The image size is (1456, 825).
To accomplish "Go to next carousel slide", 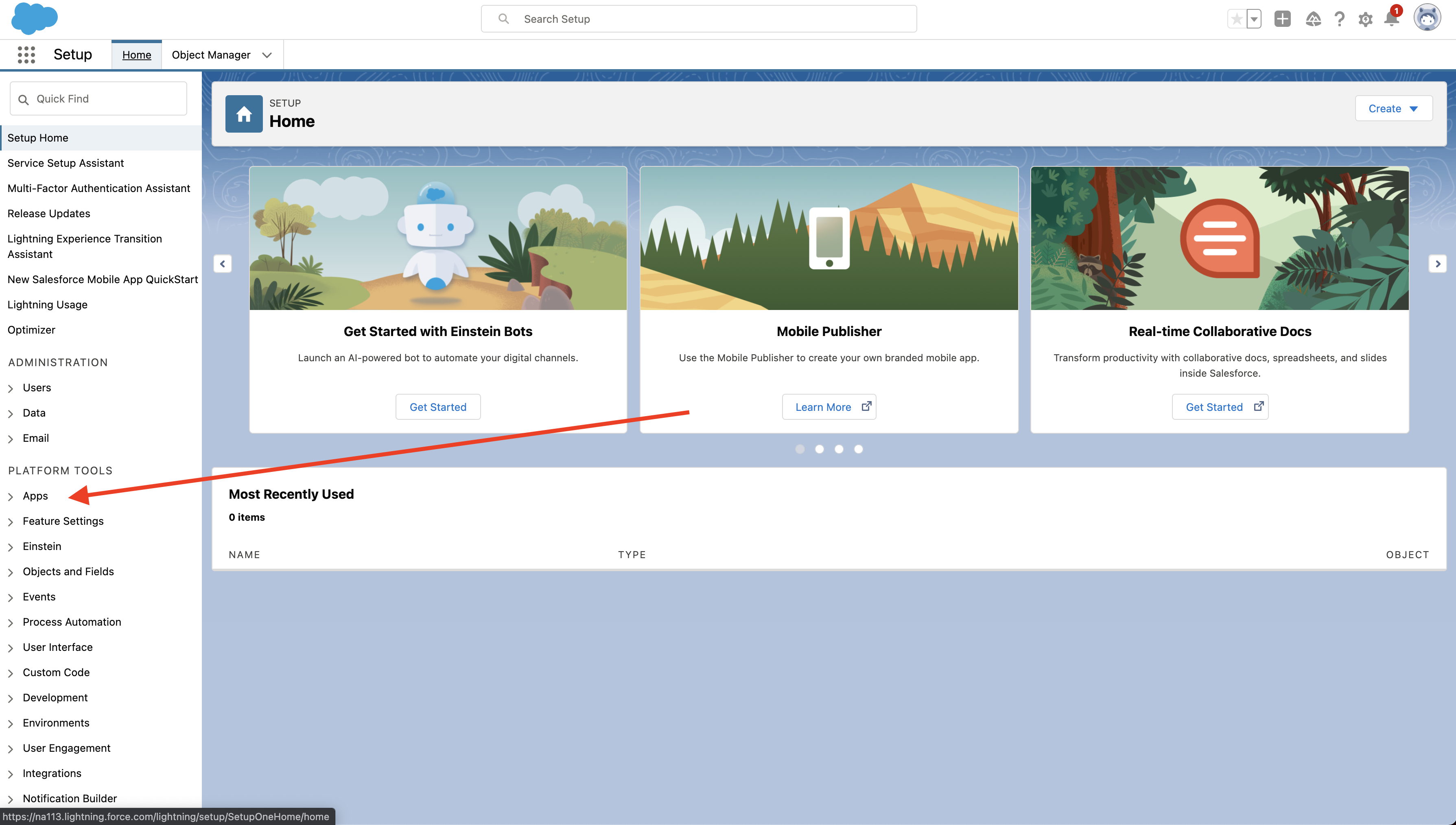I will [x=1437, y=264].
